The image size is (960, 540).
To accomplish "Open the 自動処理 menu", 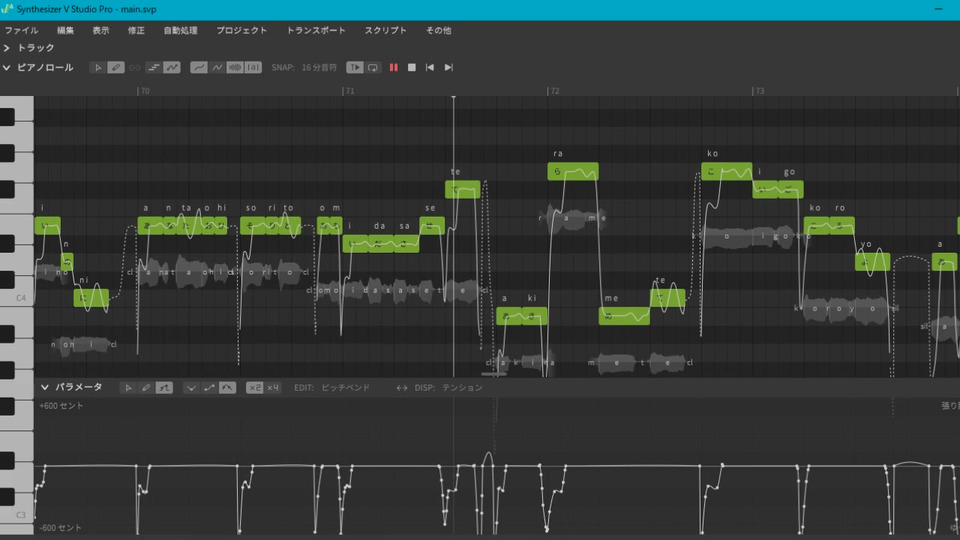I will click(x=181, y=30).
